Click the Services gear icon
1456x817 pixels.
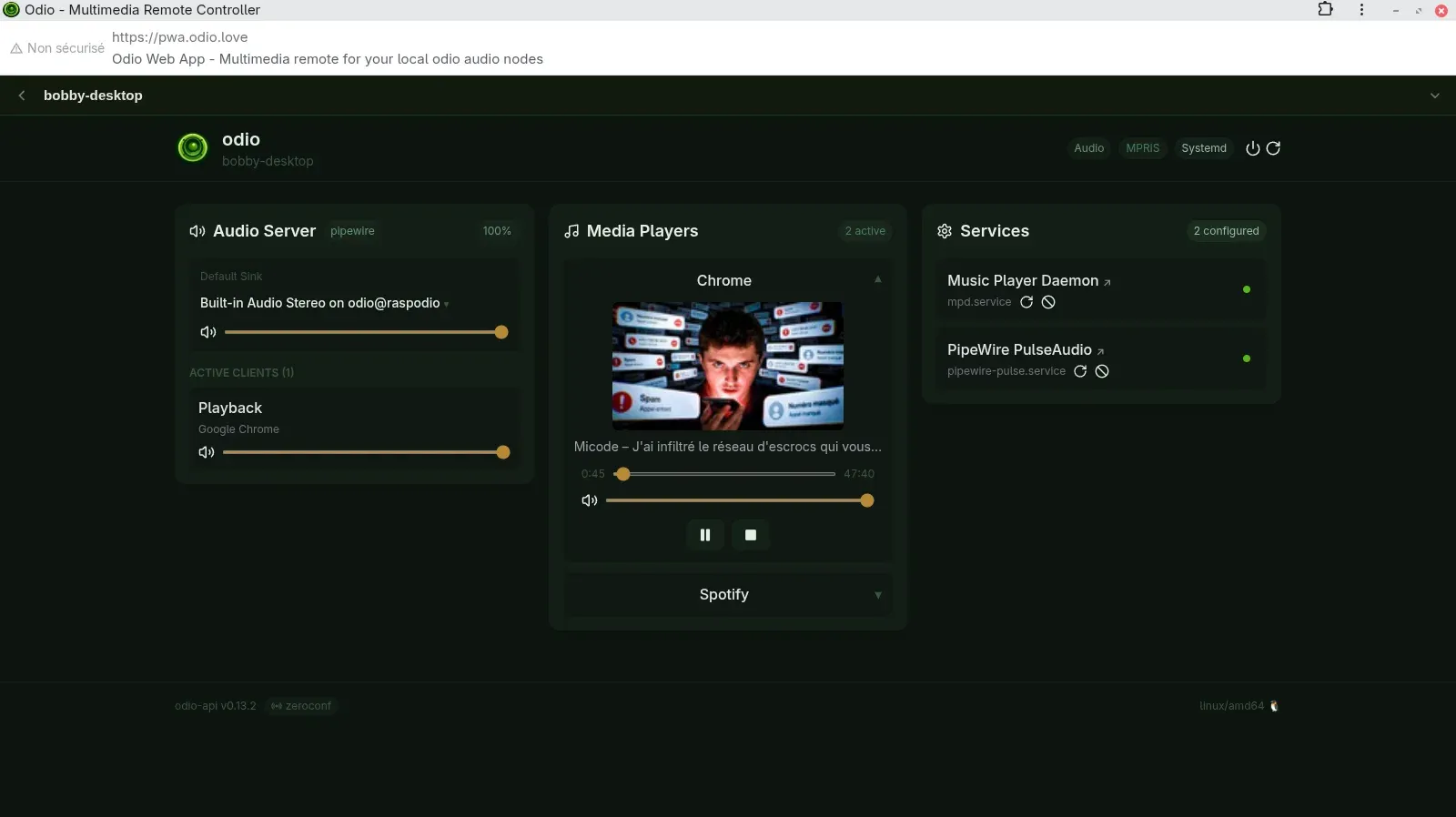tap(945, 231)
